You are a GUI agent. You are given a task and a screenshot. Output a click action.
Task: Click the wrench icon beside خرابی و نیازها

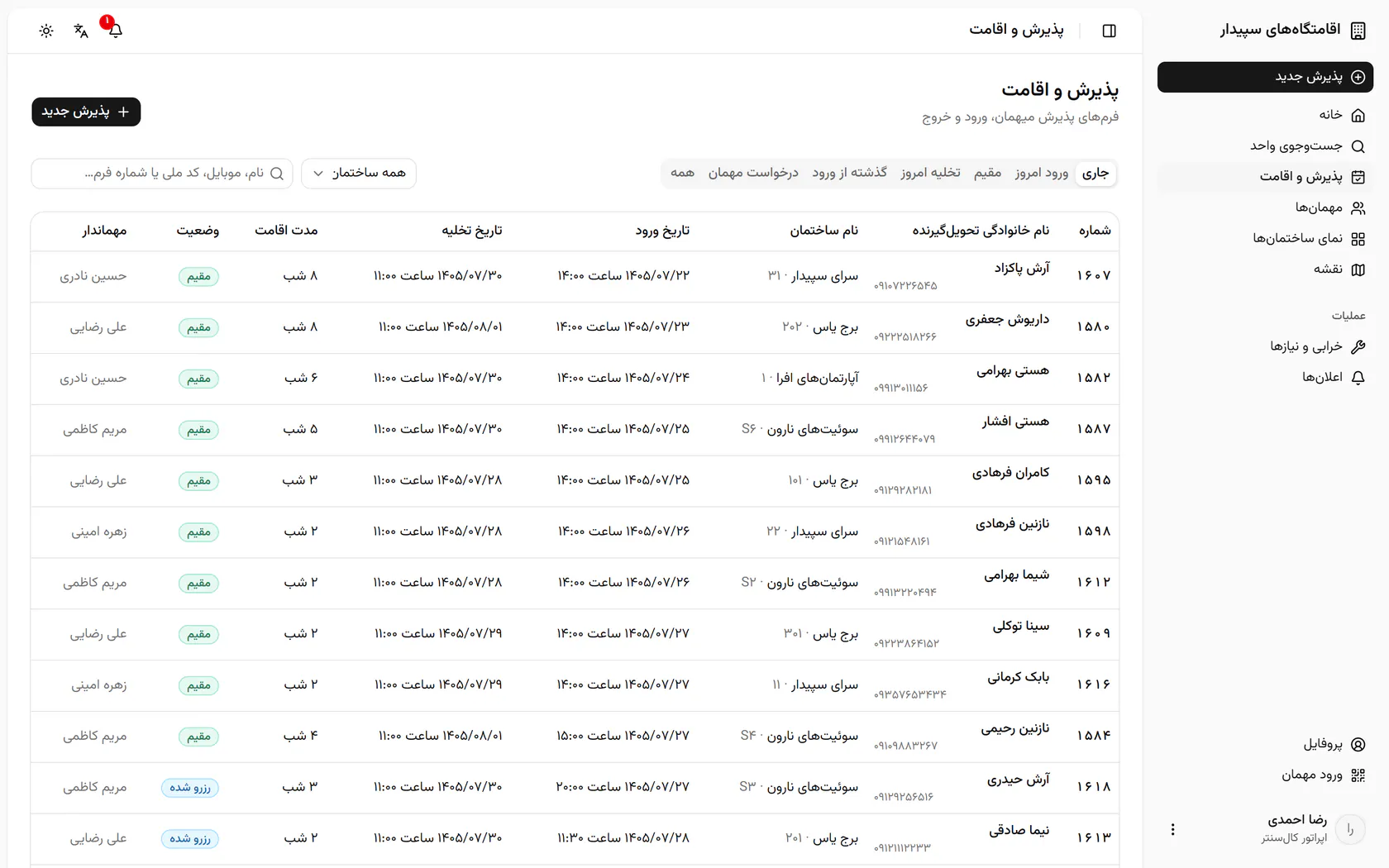click(x=1358, y=346)
